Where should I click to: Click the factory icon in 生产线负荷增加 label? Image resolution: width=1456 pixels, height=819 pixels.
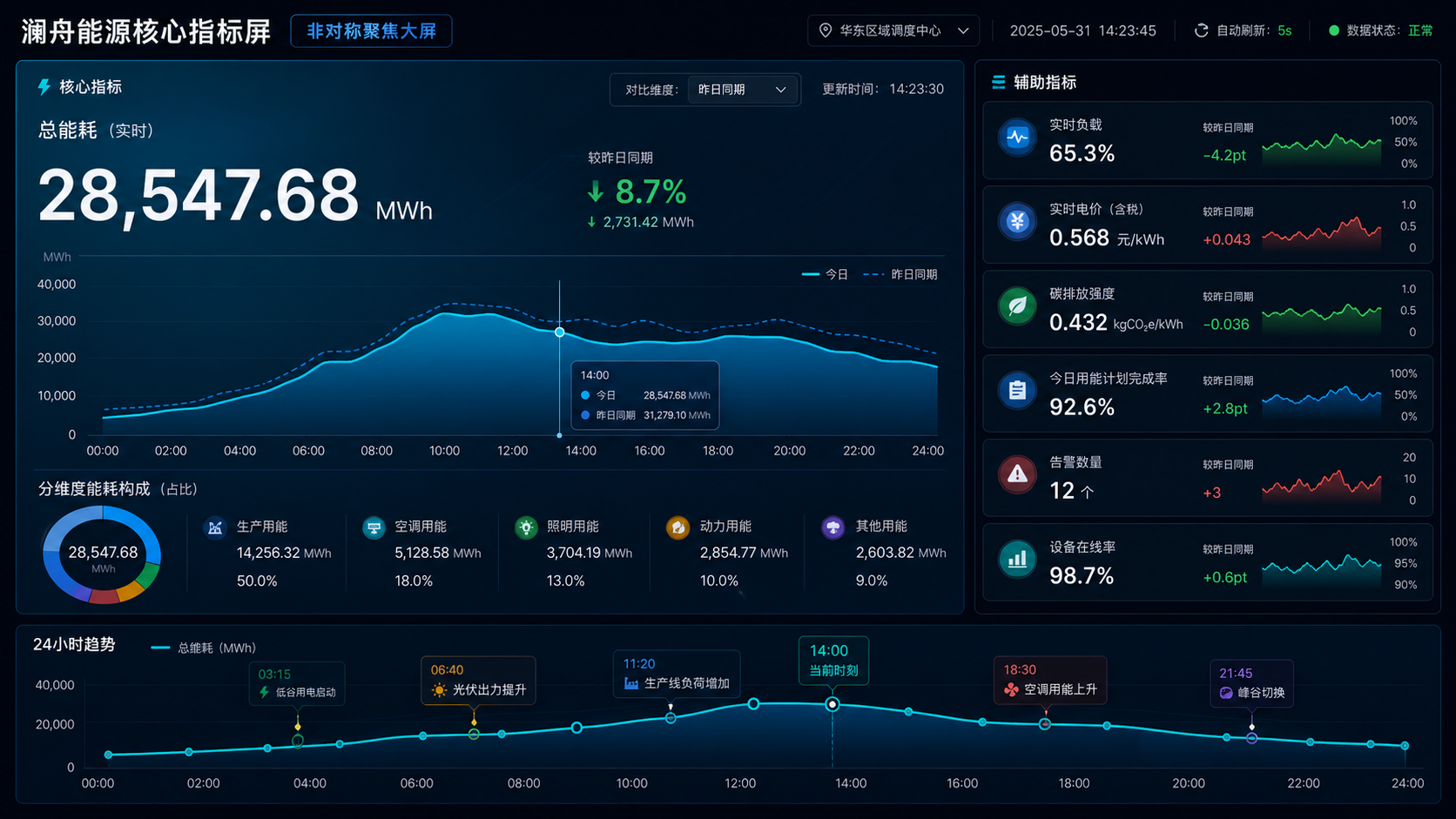tap(631, 684)
